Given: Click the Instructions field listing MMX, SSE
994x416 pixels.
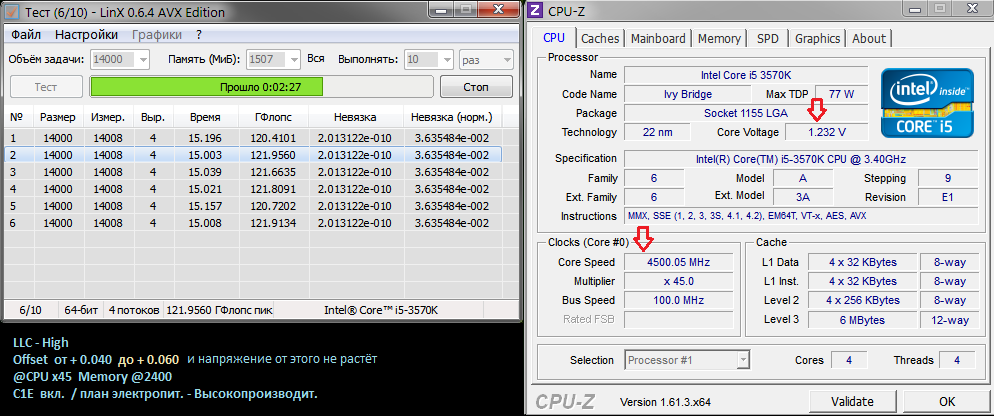Looking at the screenshot, I should point(800,216).
